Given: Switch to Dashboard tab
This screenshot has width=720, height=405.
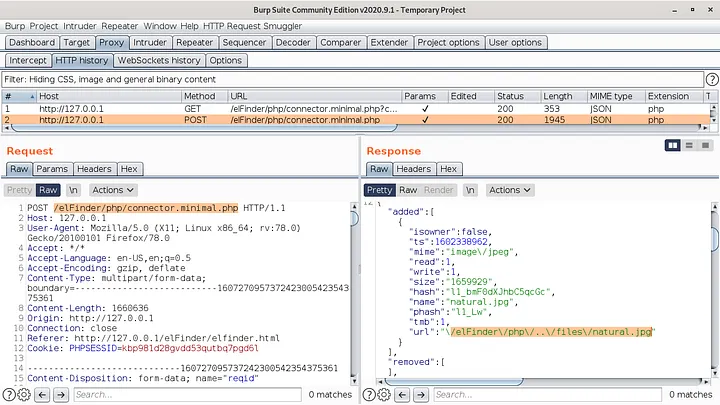Looking at the screenshot, I should pyautogui.click(x=32, y=43).
